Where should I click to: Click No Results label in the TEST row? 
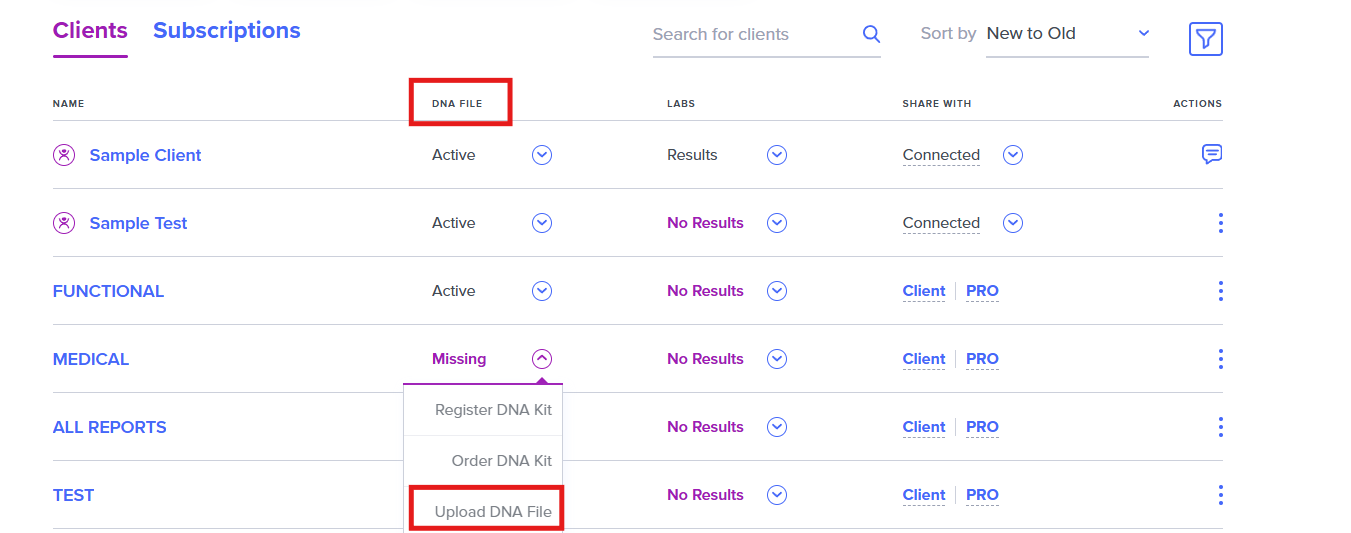click(x=705, y=495)
